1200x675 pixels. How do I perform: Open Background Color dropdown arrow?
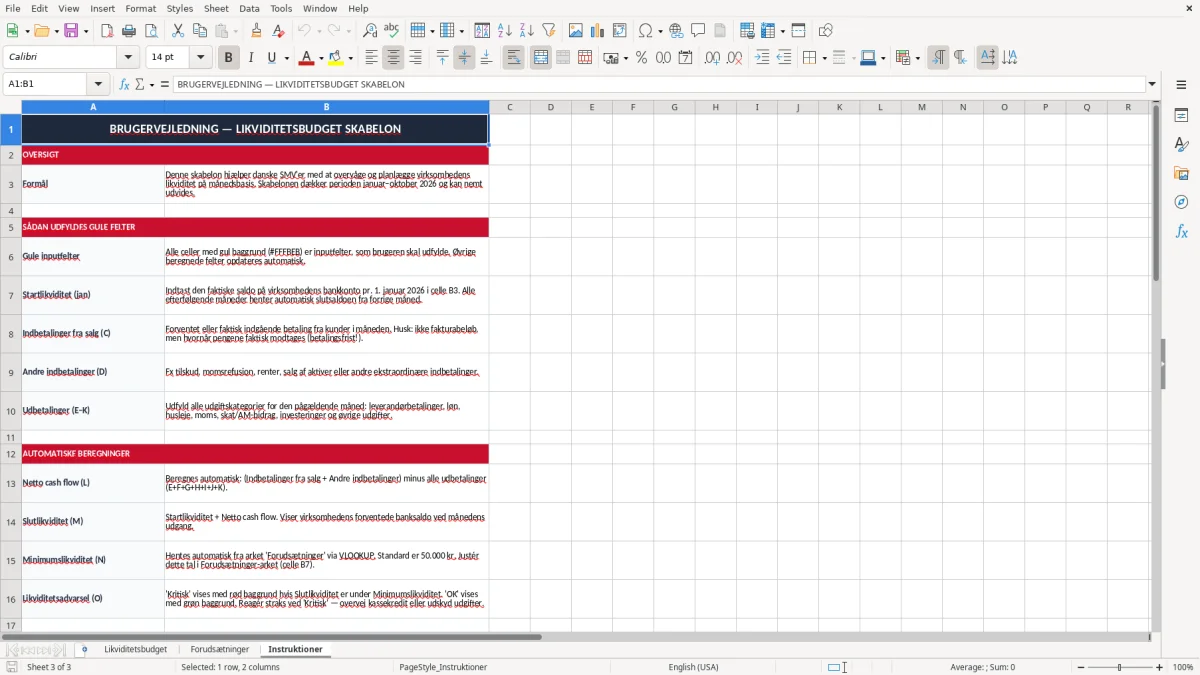pyautogui.click(x=349, y=58)
